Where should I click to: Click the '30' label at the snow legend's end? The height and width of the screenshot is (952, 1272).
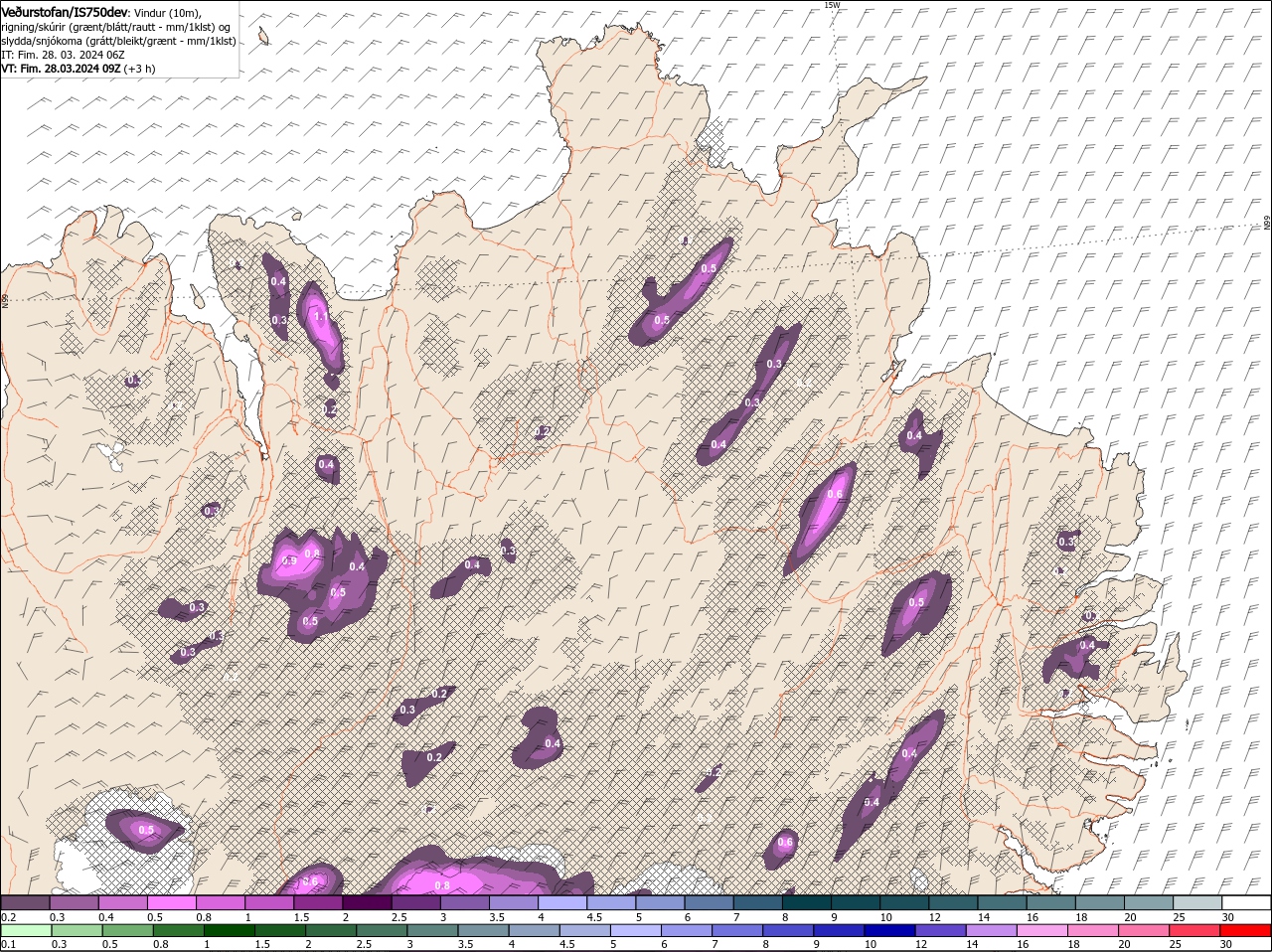tap(1228, 917)
